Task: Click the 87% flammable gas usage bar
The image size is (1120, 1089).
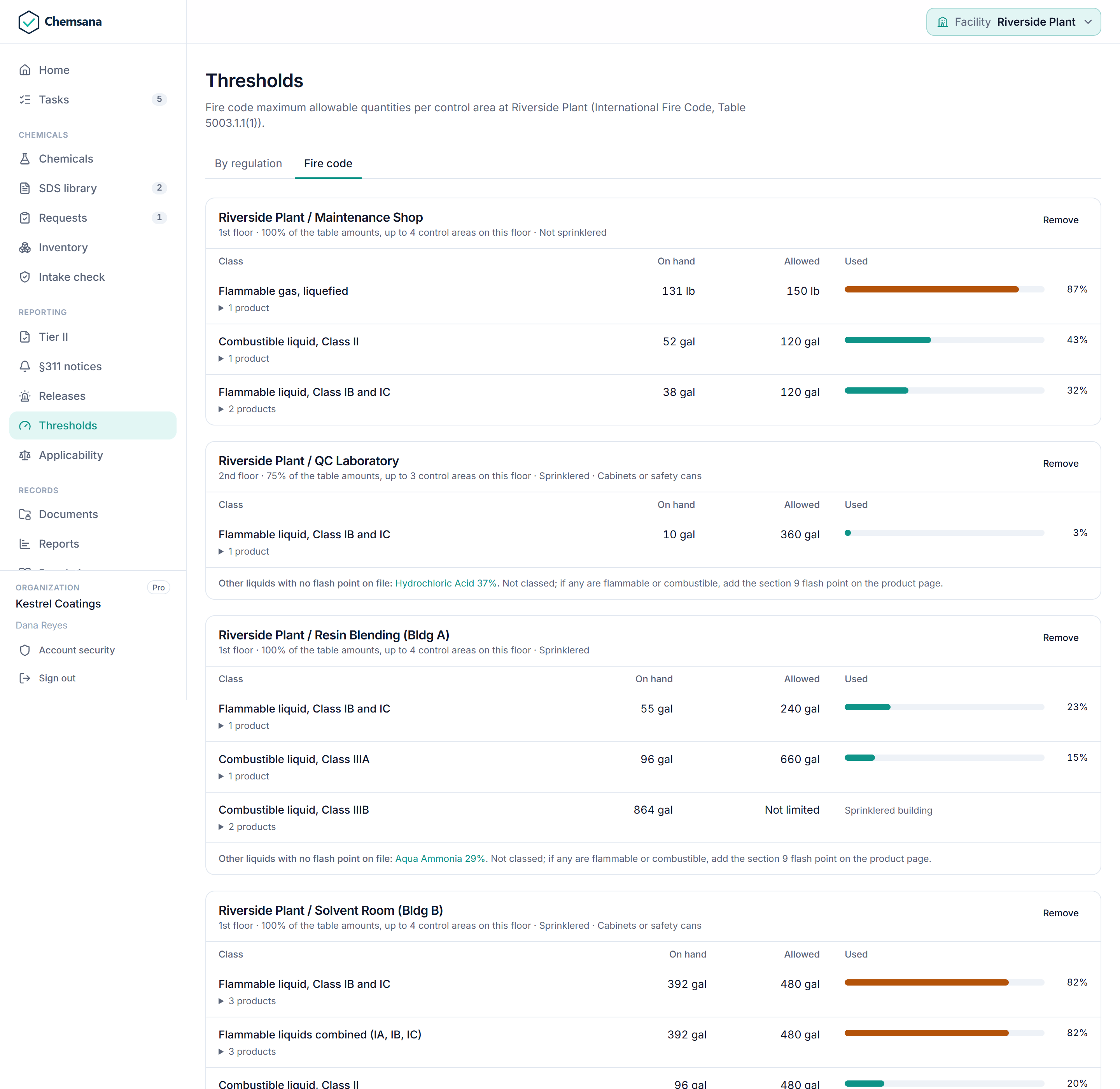Action: click(944, 289)
